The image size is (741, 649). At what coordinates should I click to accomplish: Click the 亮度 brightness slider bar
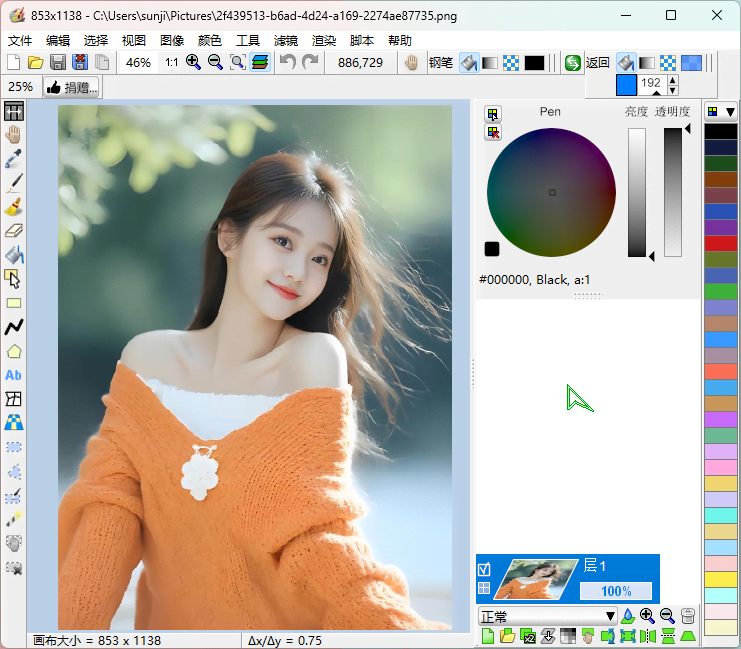[x=637, y=192]
